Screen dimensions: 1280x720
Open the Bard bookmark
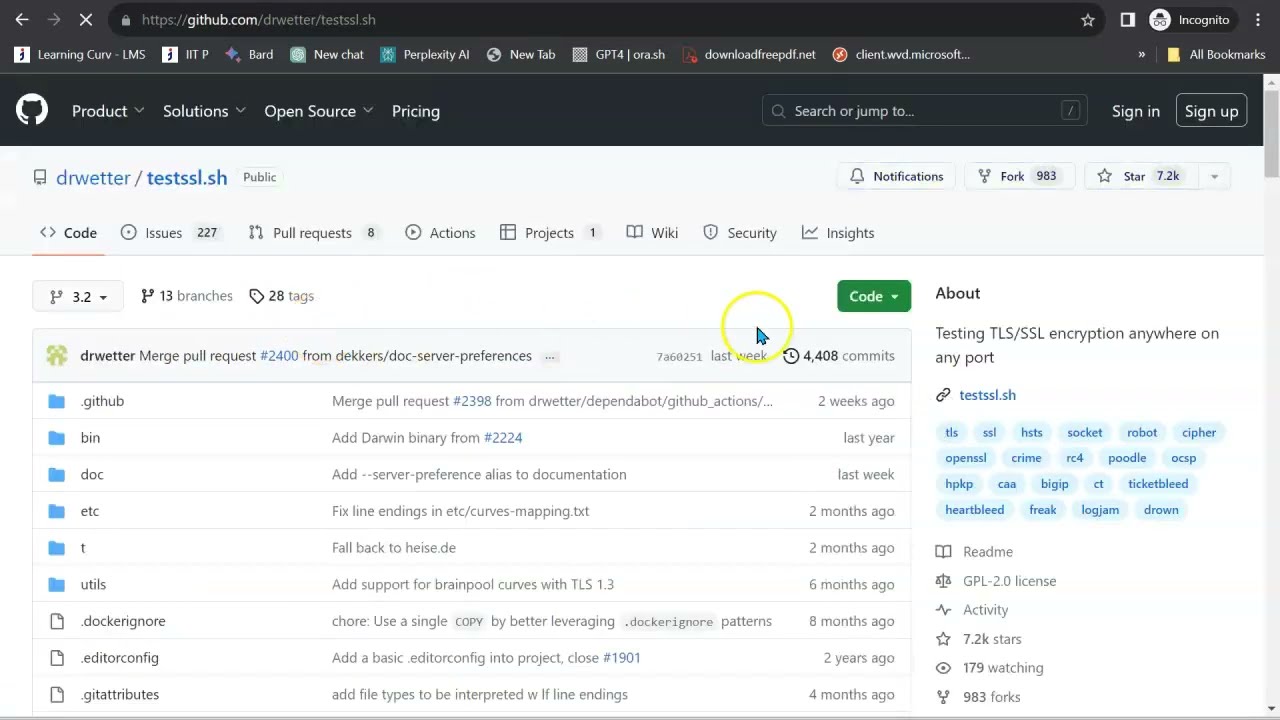[249, 55]
